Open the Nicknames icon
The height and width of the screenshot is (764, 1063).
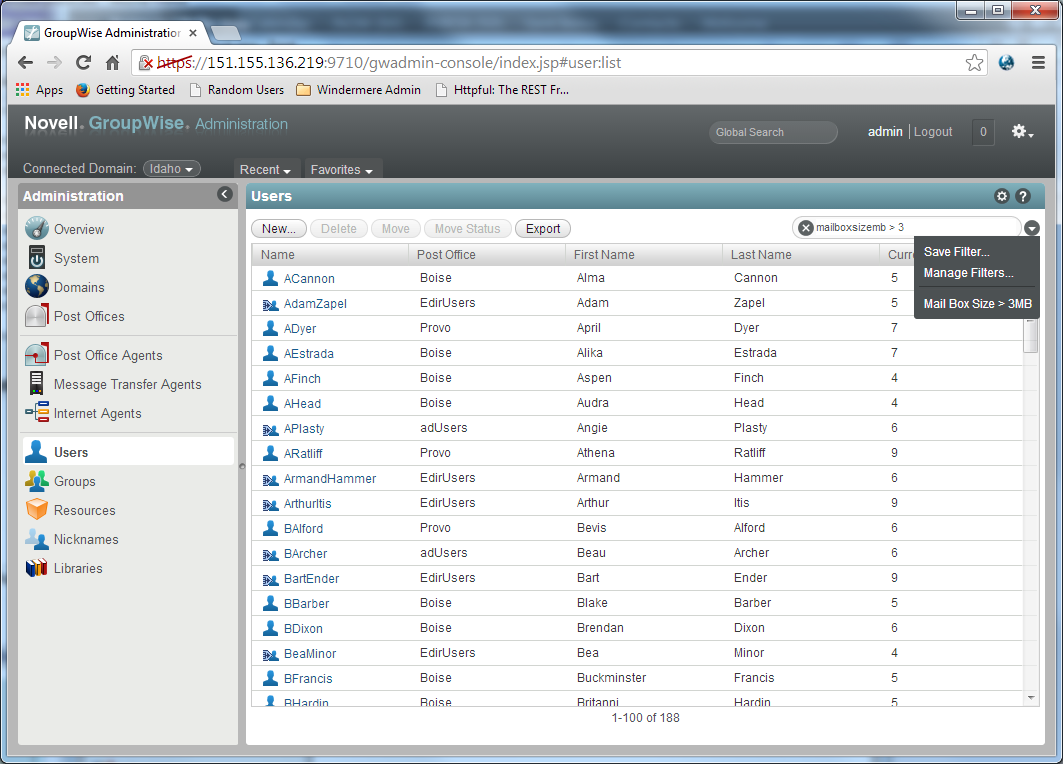point(37,539)
